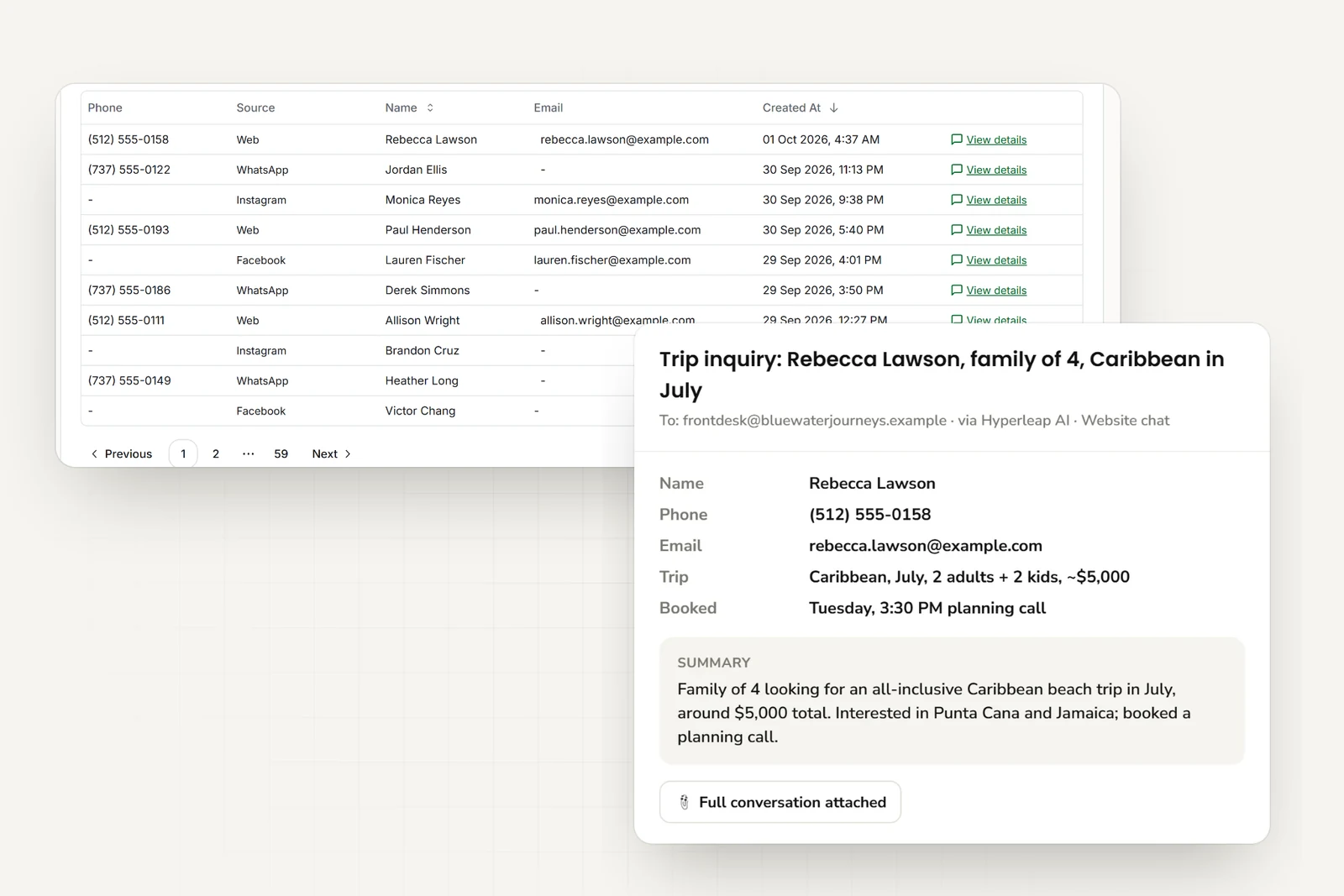This screenshot has width=1344, height=896.
Task: Open View details for Lauren Fischer
Action: (x=996, y=260)
